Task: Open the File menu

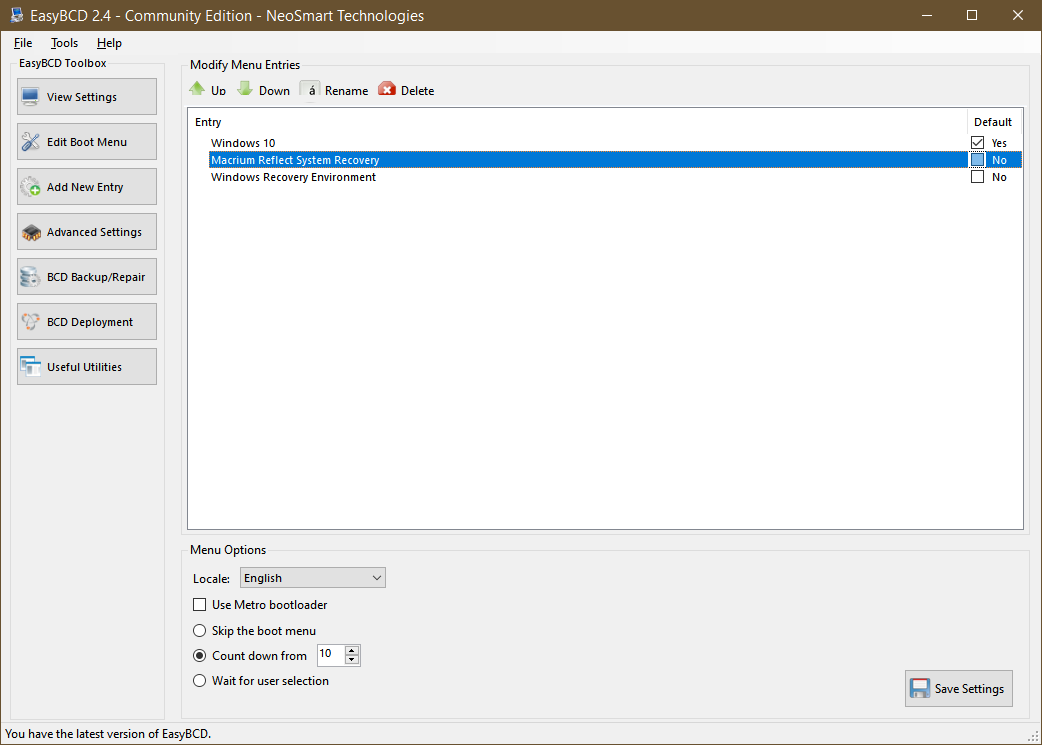Action: [23, 43]
